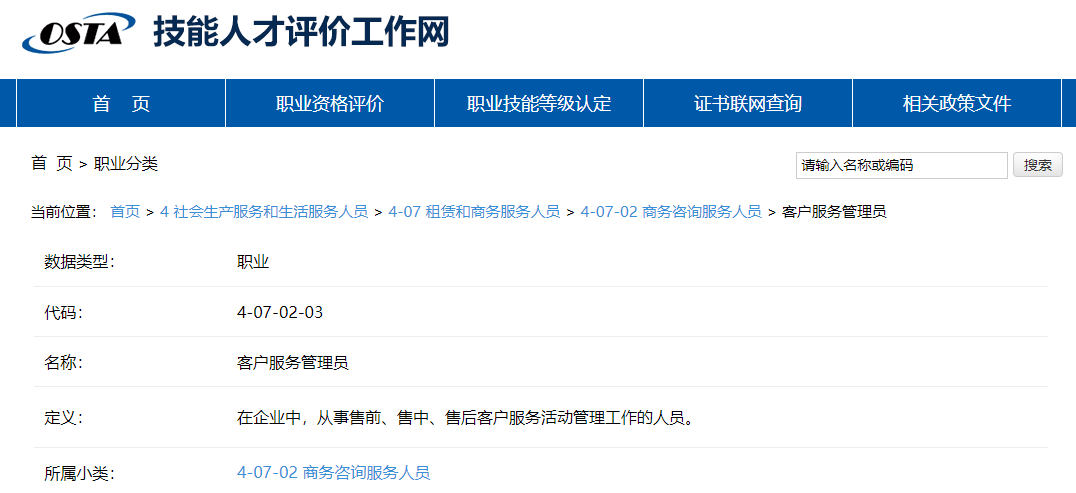Screen dimensions: 1076x493
Task: Select the code value 4-07-02-03
Action: point(280,312)
